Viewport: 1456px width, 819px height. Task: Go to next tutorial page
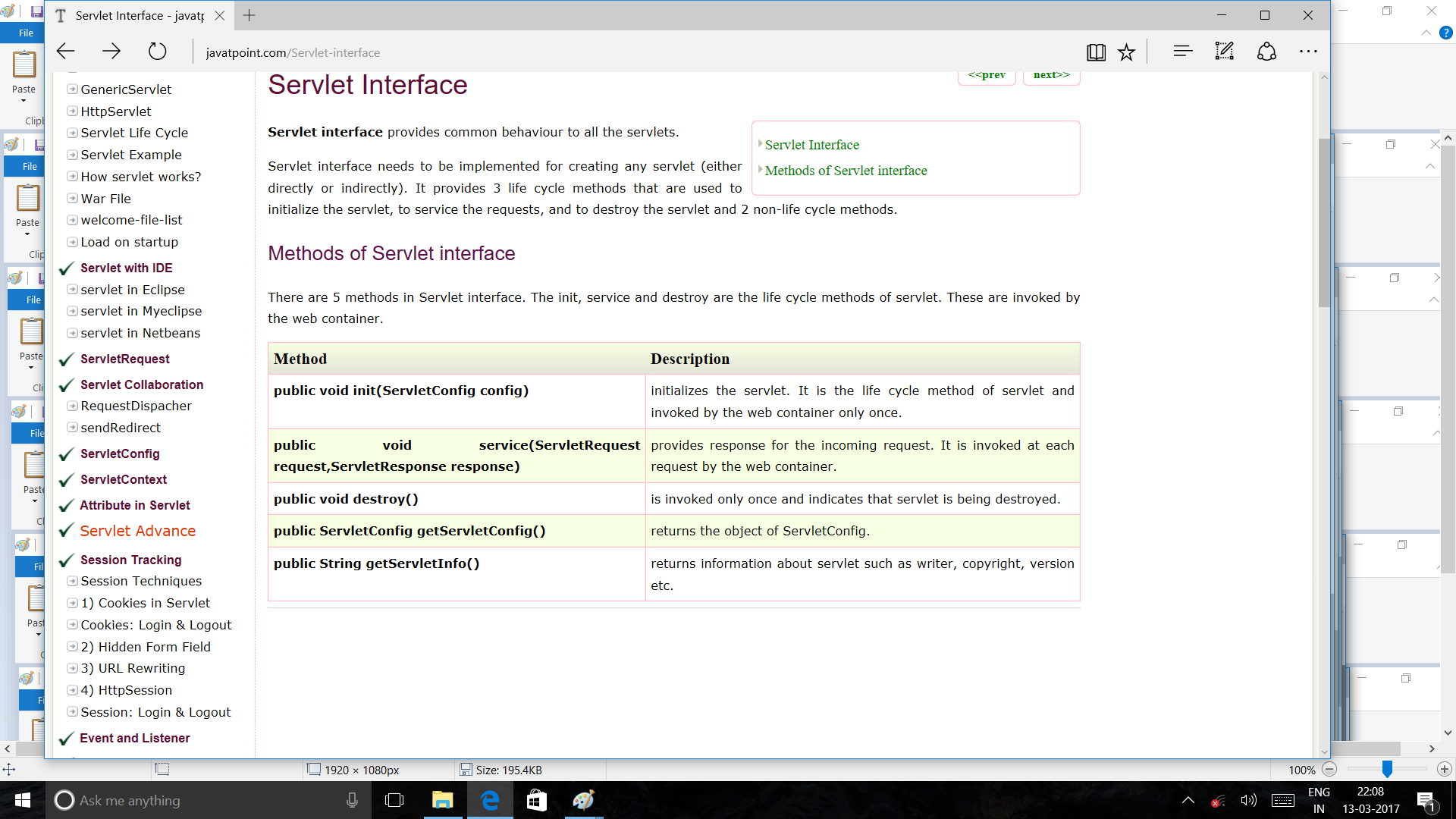click(1051, 75)
